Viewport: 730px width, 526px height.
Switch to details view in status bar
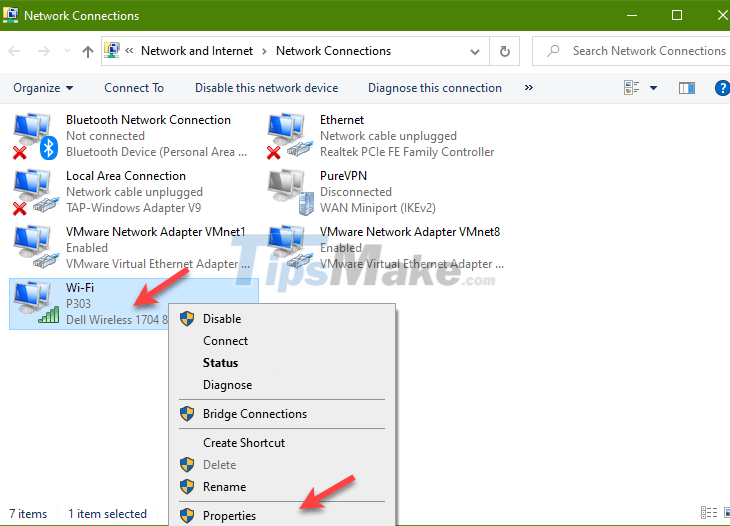709,513
